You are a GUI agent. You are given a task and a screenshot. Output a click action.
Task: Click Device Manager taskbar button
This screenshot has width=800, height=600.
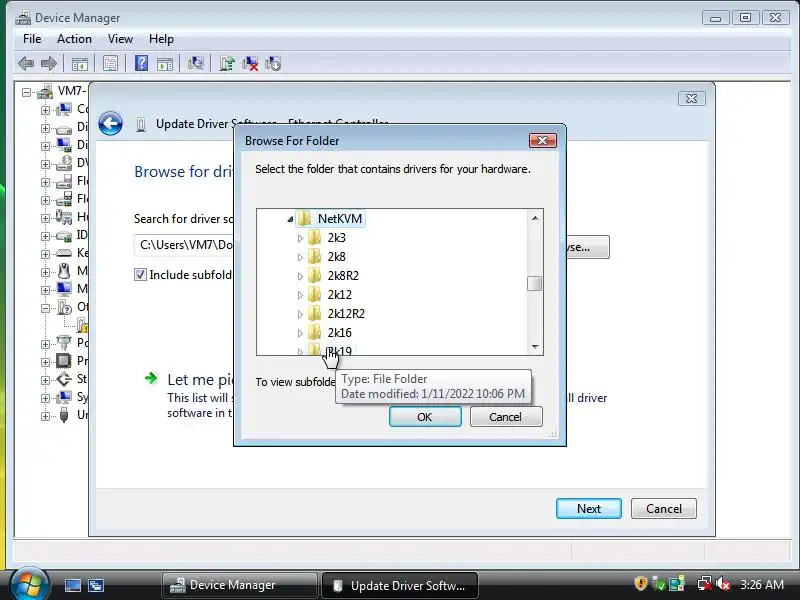point(240,585)
